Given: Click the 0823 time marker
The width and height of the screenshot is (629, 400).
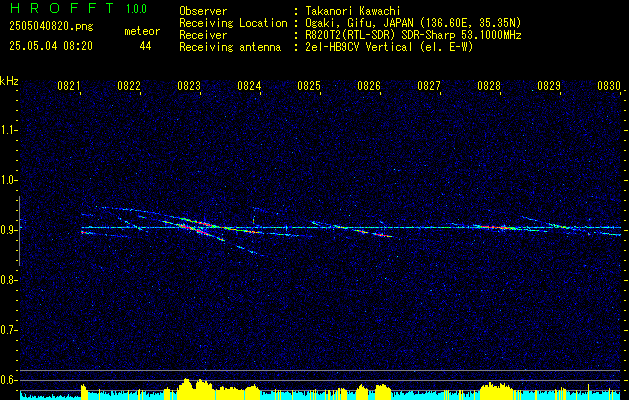Looking at the screenshot, I should click(x=189, y=85).
